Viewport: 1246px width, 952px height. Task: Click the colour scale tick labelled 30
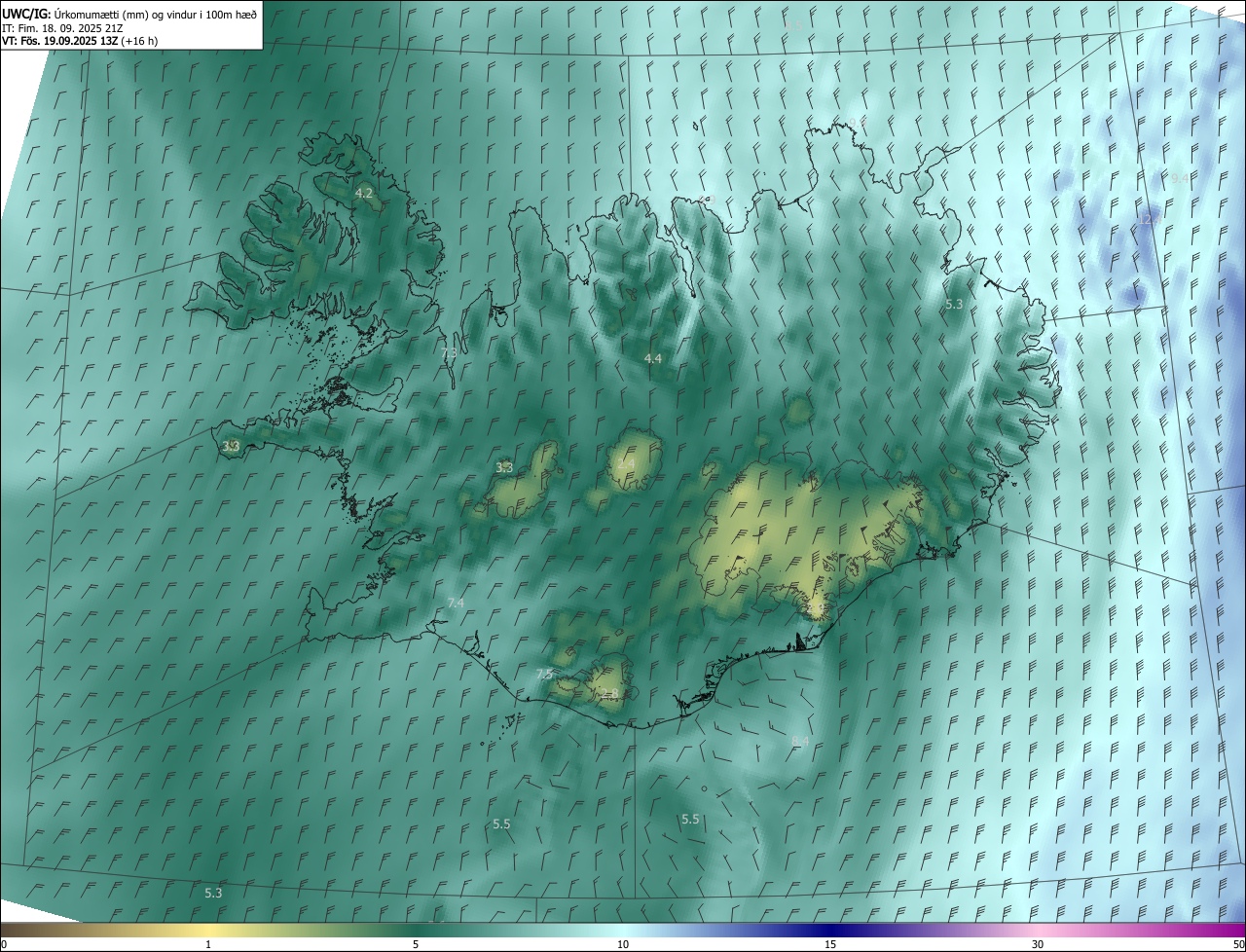(x=1038, y=944)
